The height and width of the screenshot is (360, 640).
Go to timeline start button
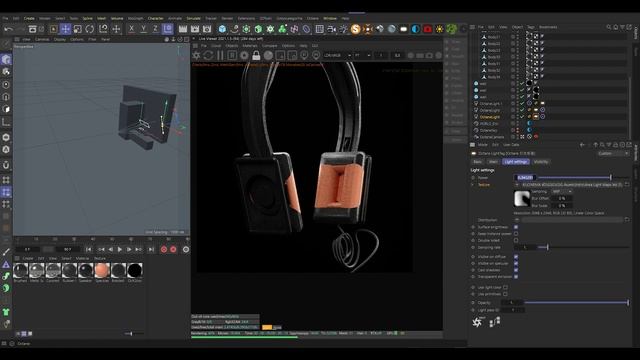(x=89, y=249)
